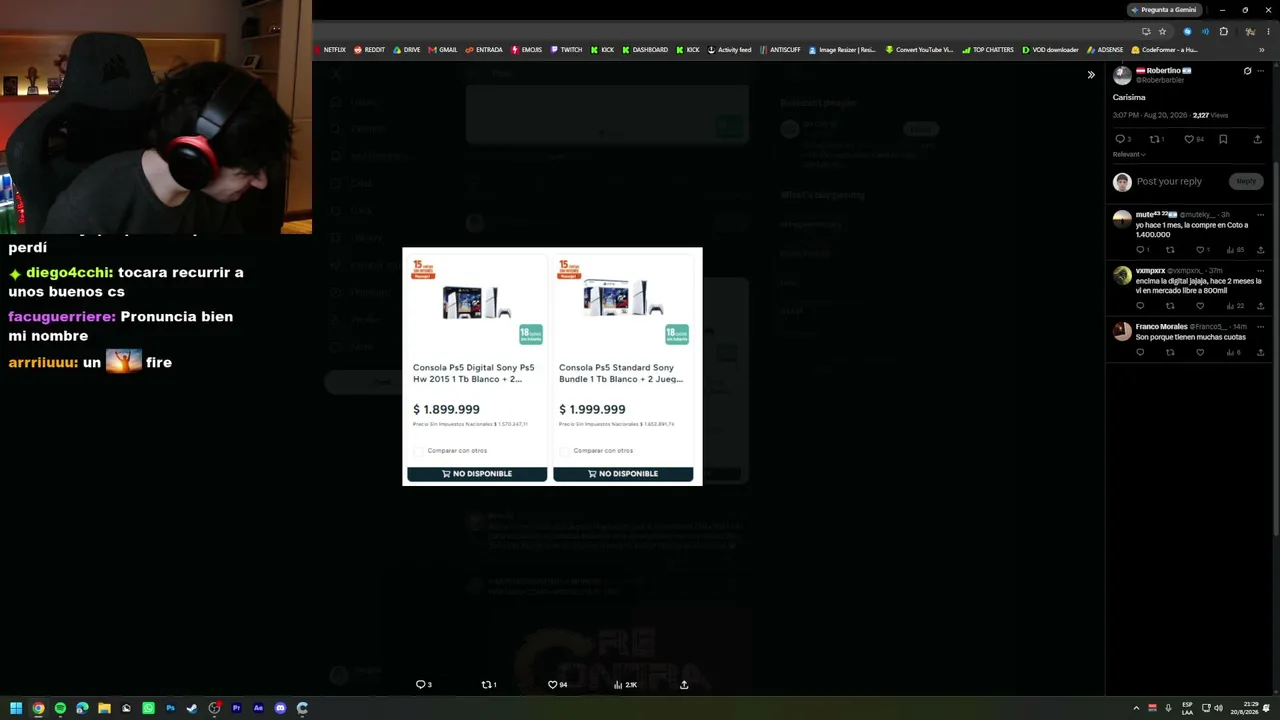Click NO DISPONIBLE under Ps5 Digital

tap(477, 474)
